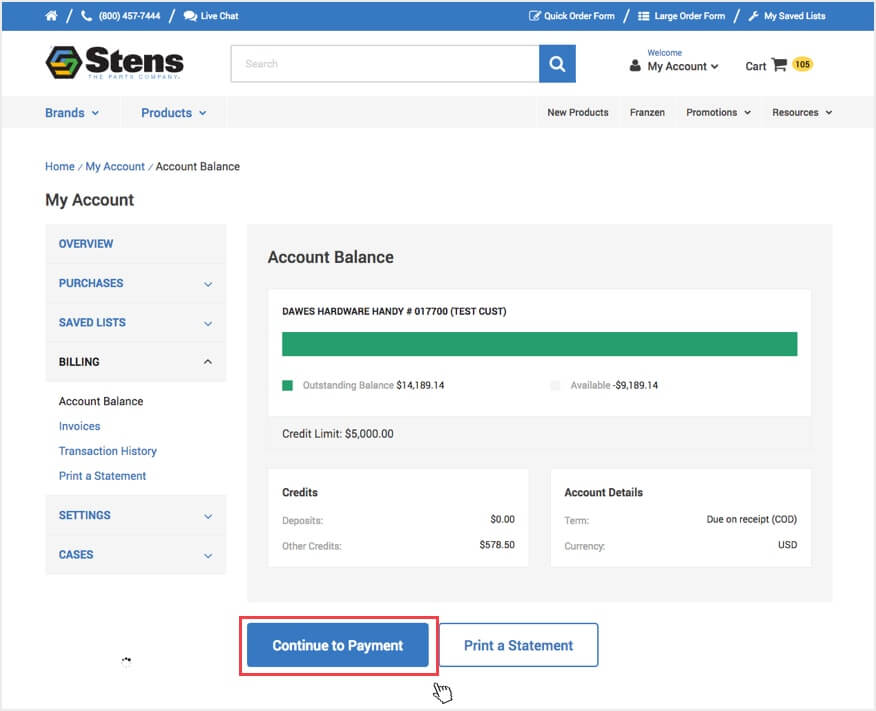This screenshot has width=876, height=711.
Task: Select New Products in the navigation bar
Action: pyautogui.click(x=577, y=113)
